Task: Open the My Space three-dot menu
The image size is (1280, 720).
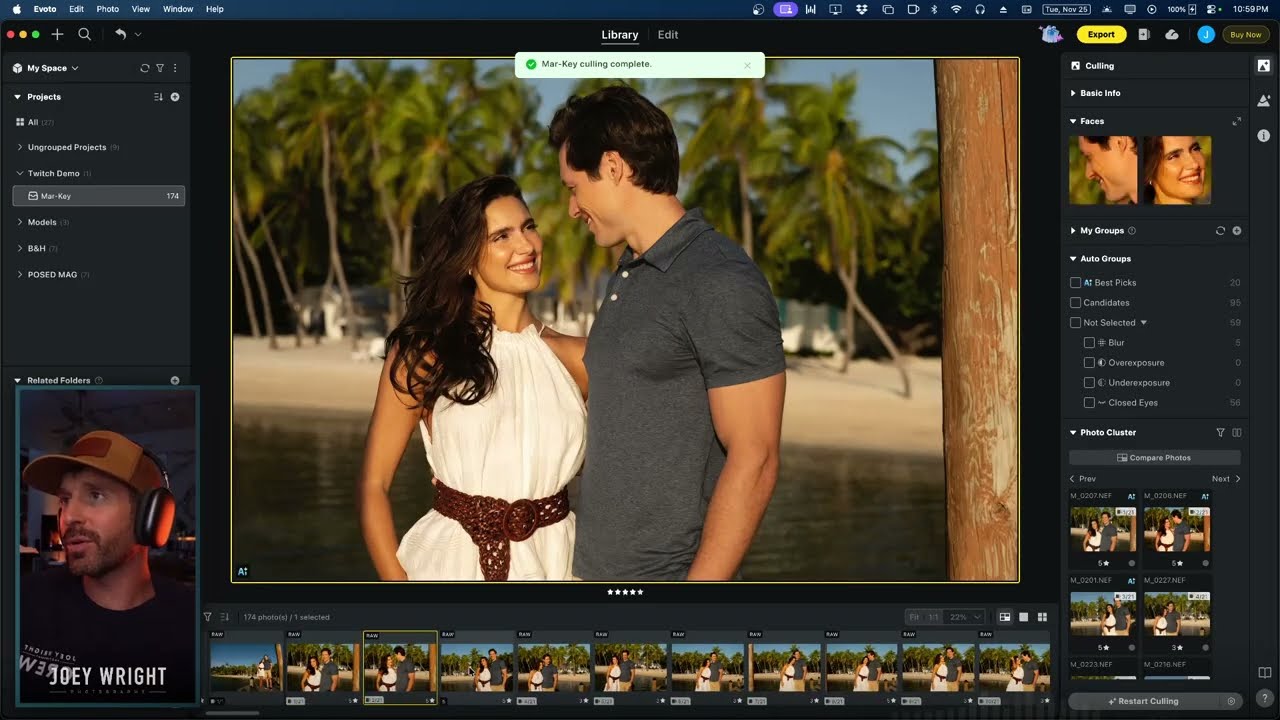Action: pos(175,68)
